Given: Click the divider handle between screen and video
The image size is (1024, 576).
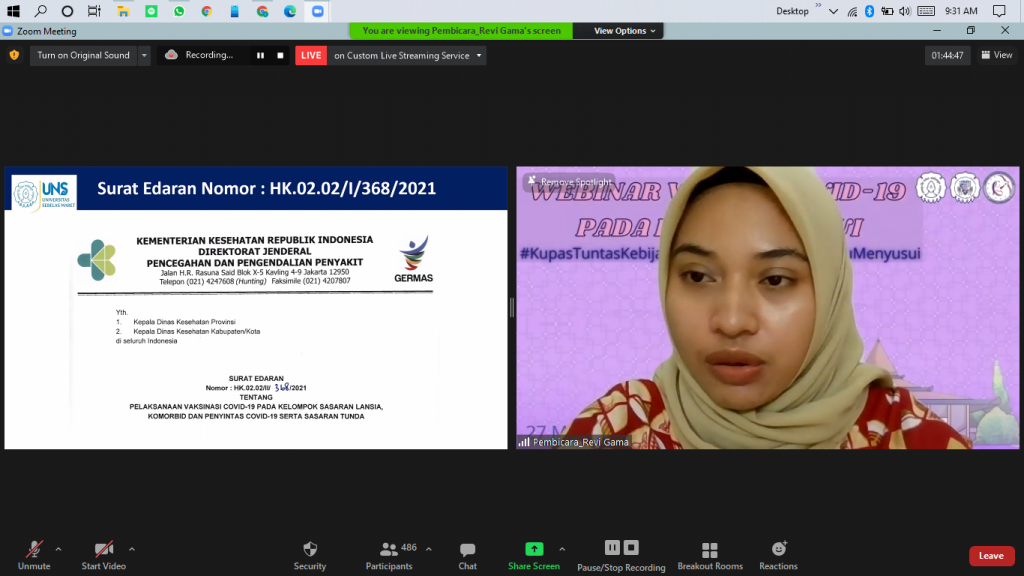Looking at the screenshot, I should point(512,308).
